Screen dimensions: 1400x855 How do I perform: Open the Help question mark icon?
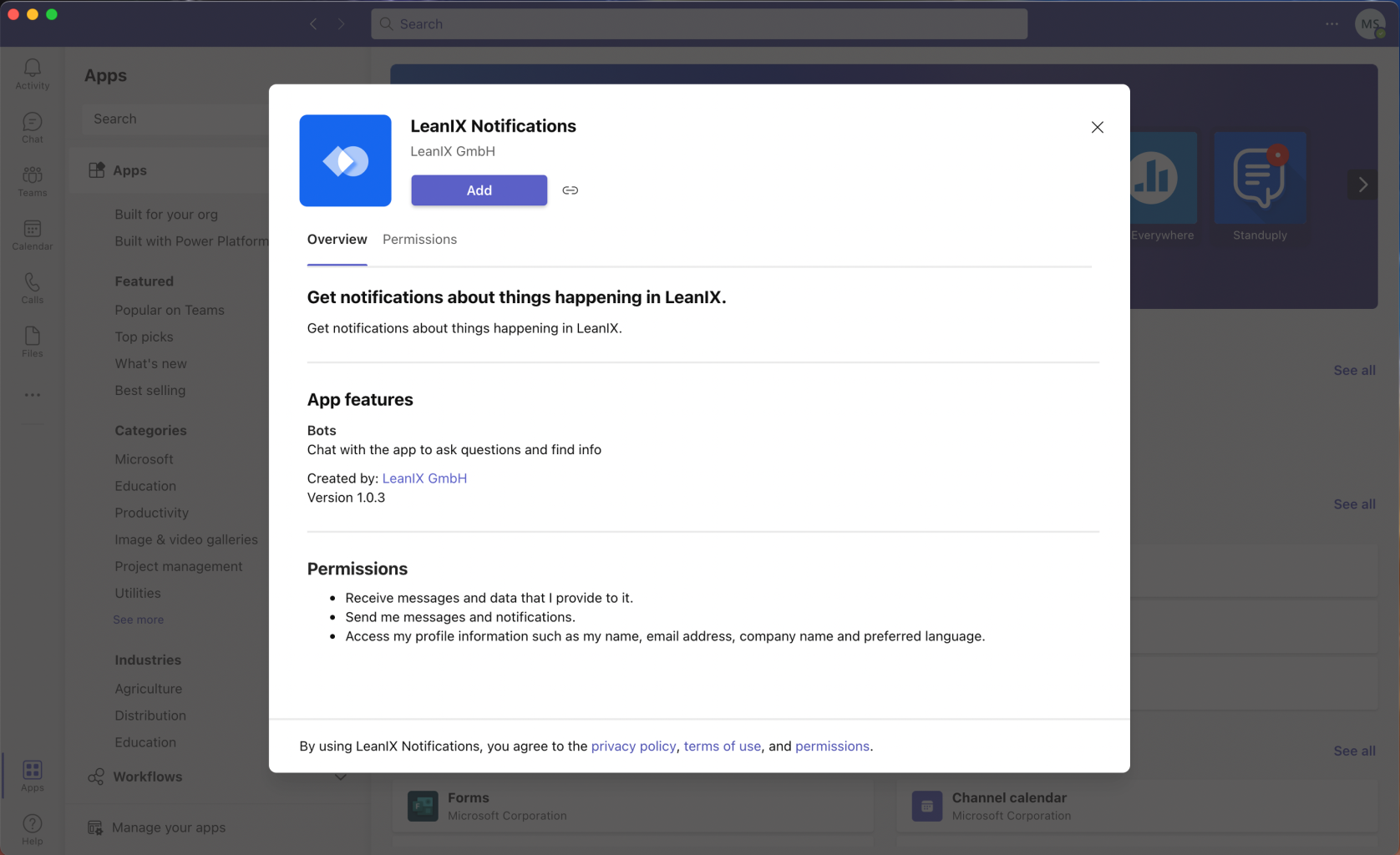[32, 829]
